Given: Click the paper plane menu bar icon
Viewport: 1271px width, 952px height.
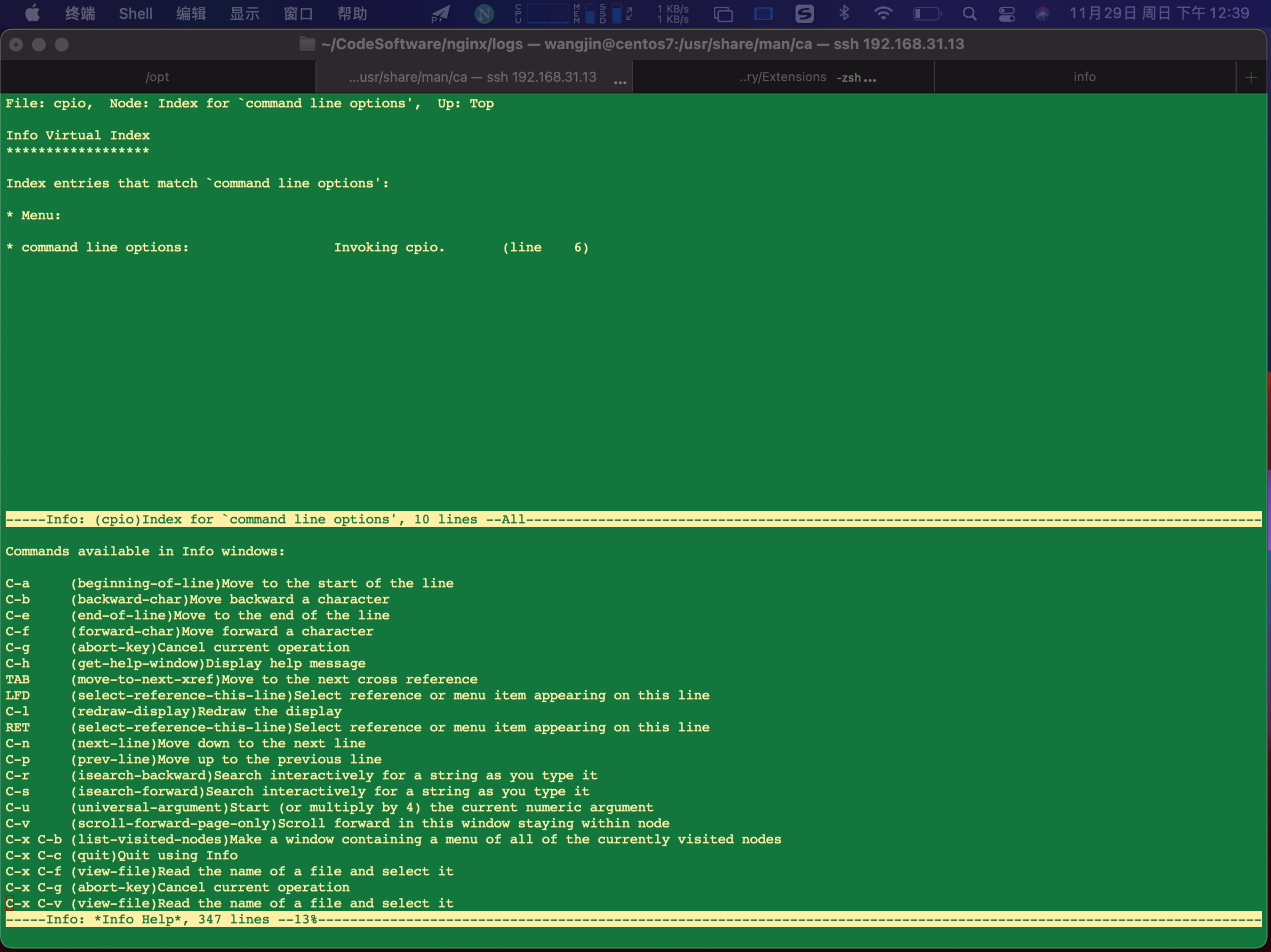Looking at the screenshot, I should coord(440,14).
